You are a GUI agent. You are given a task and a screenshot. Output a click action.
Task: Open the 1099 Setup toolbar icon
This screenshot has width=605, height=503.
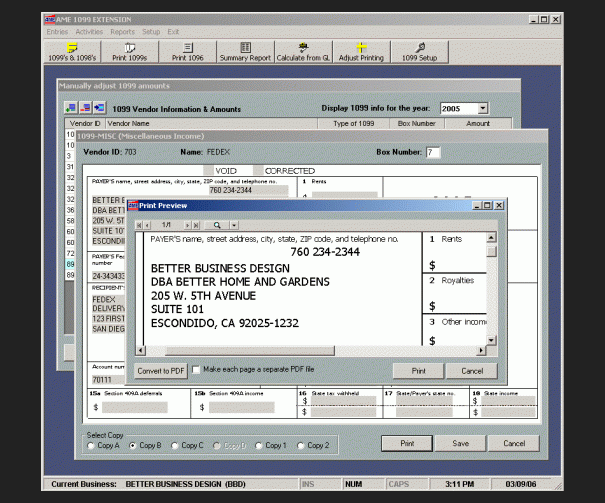point(419,52)
